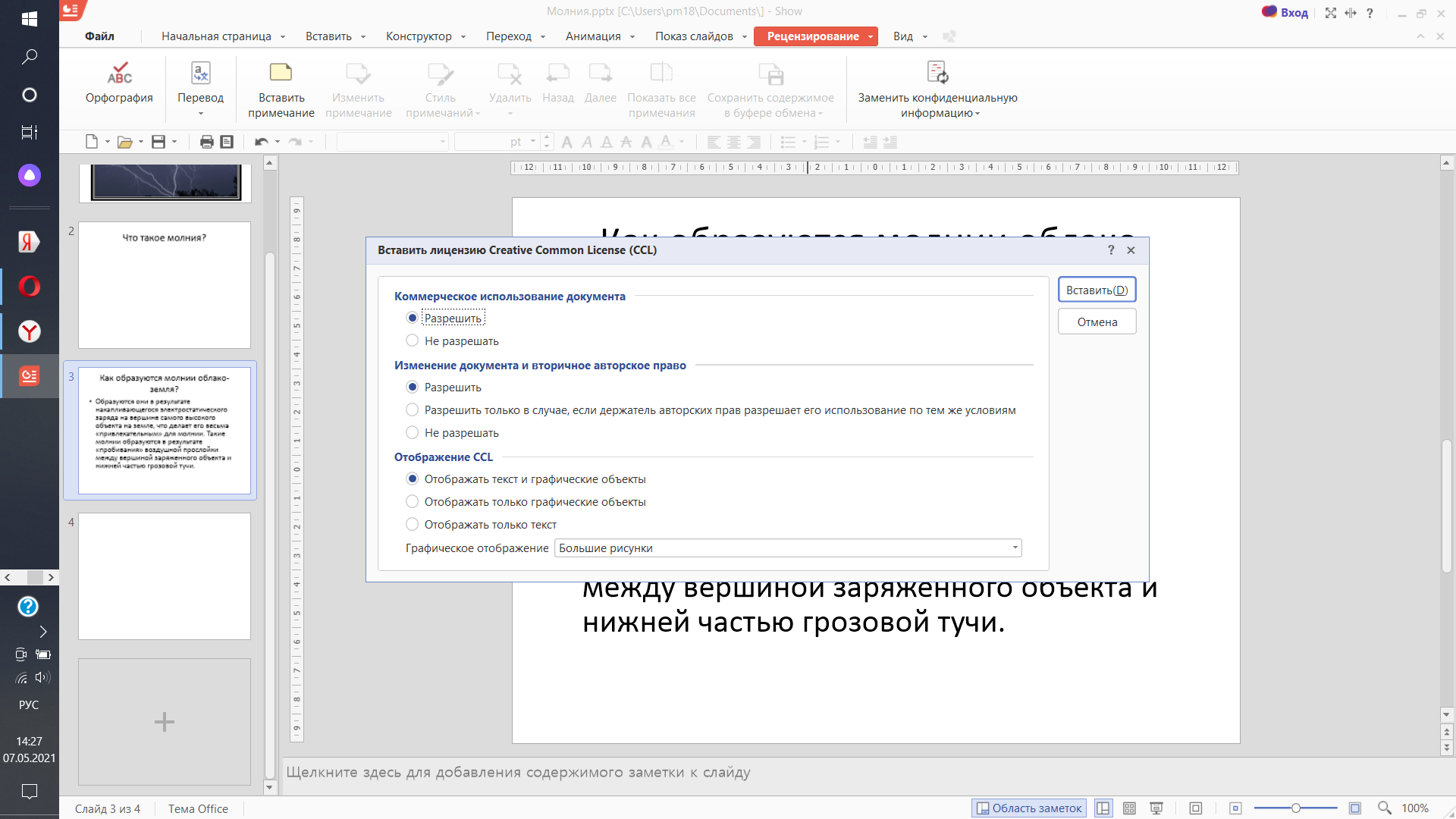The image size is (1456, 819).
Task: Click Replace confidential information icon
Action: (937, 74)
